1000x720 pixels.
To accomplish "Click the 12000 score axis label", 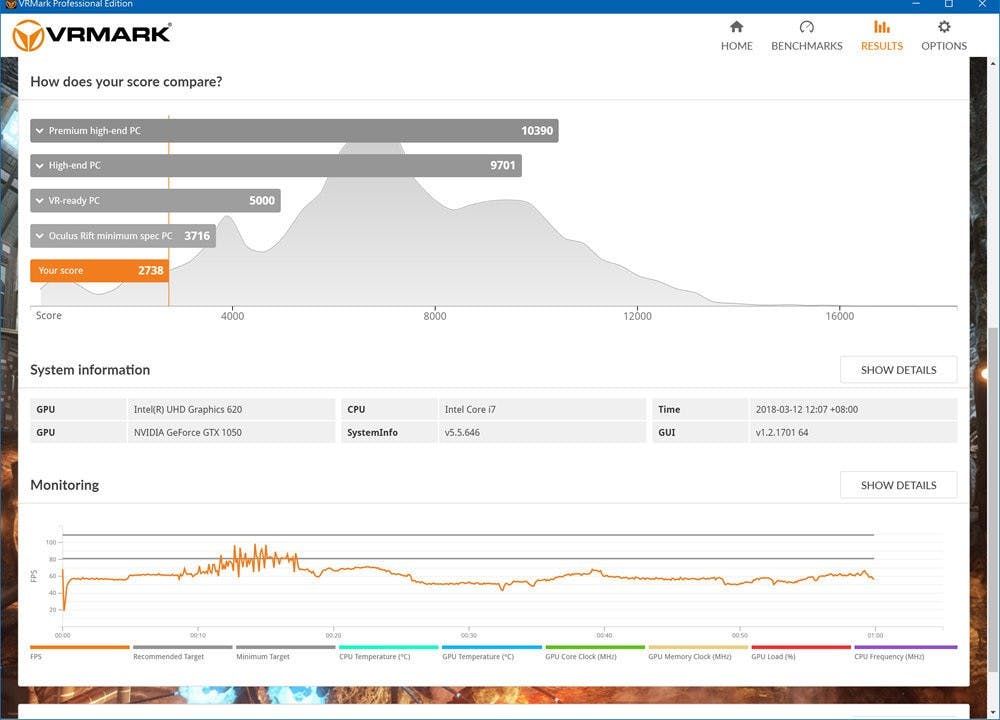I will click(637, 316).
